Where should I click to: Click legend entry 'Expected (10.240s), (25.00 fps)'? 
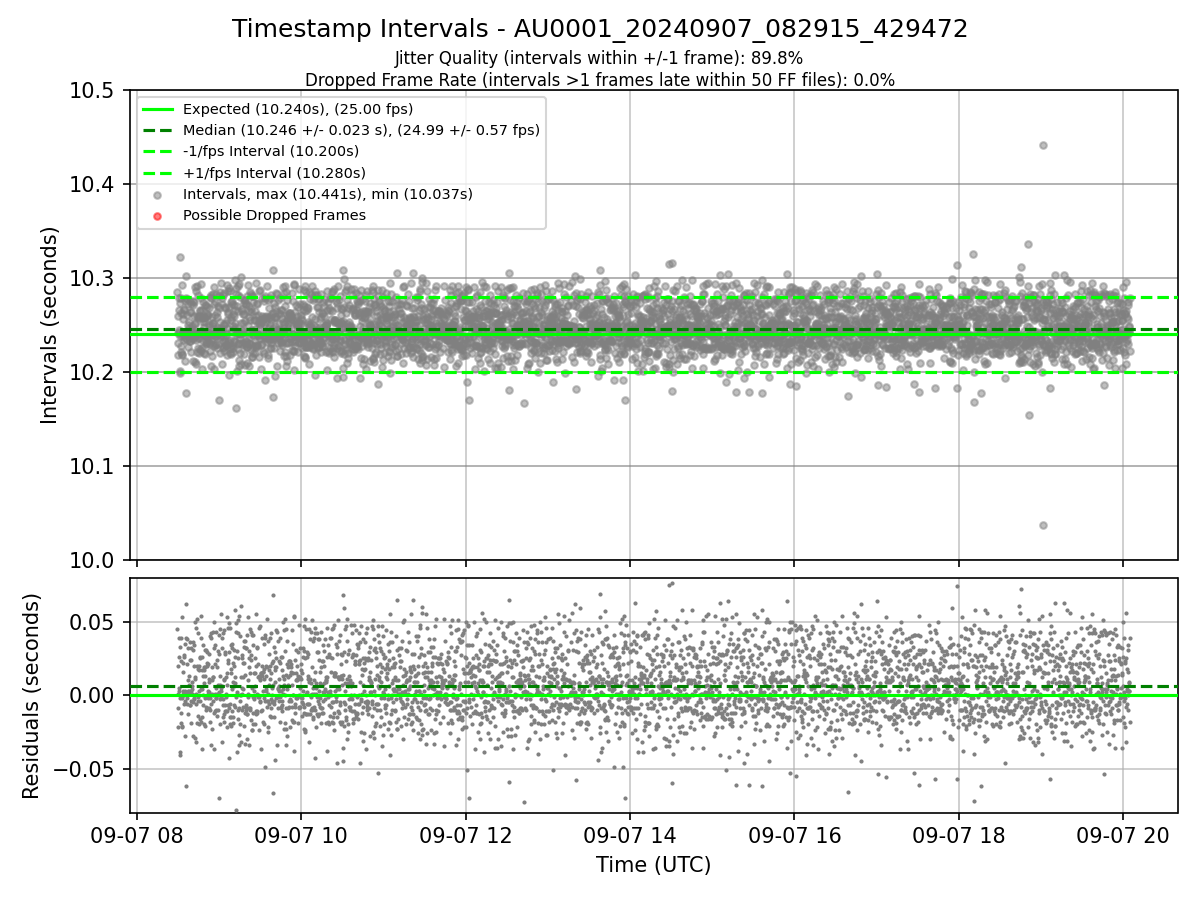coord(298,109)
